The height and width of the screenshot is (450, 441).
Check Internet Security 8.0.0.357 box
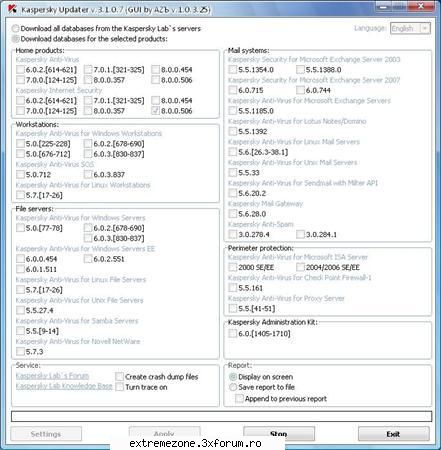click(x=88, y=111)
